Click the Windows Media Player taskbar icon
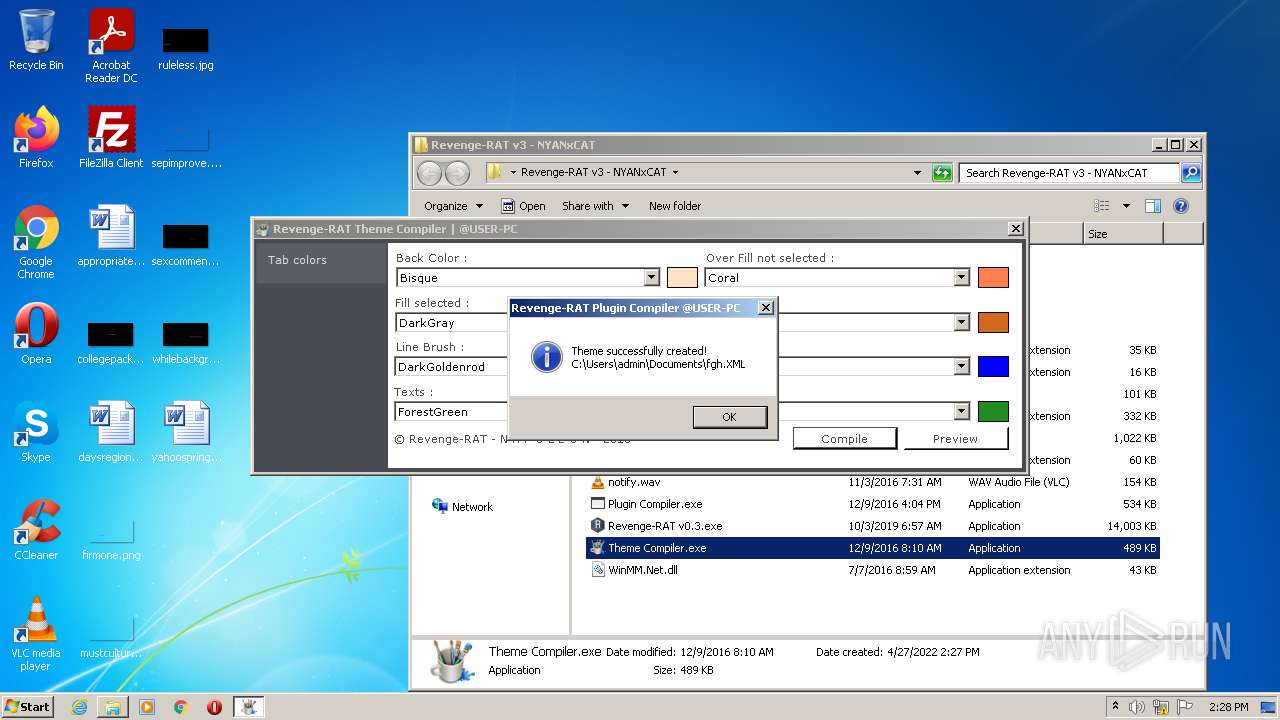1280x720 pixels. coord(147,707)
